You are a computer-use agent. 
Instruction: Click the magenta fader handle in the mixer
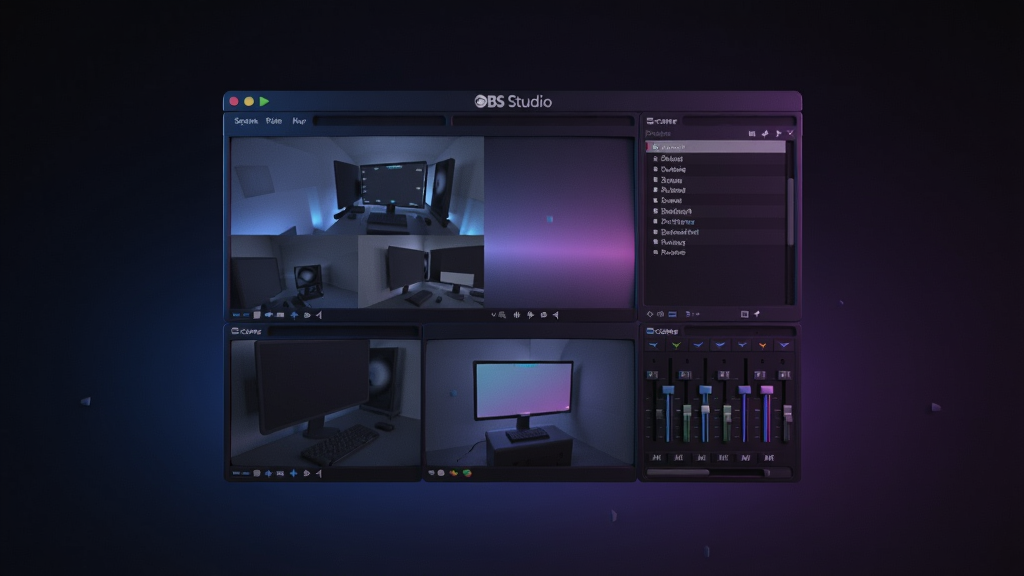point(767,390)
